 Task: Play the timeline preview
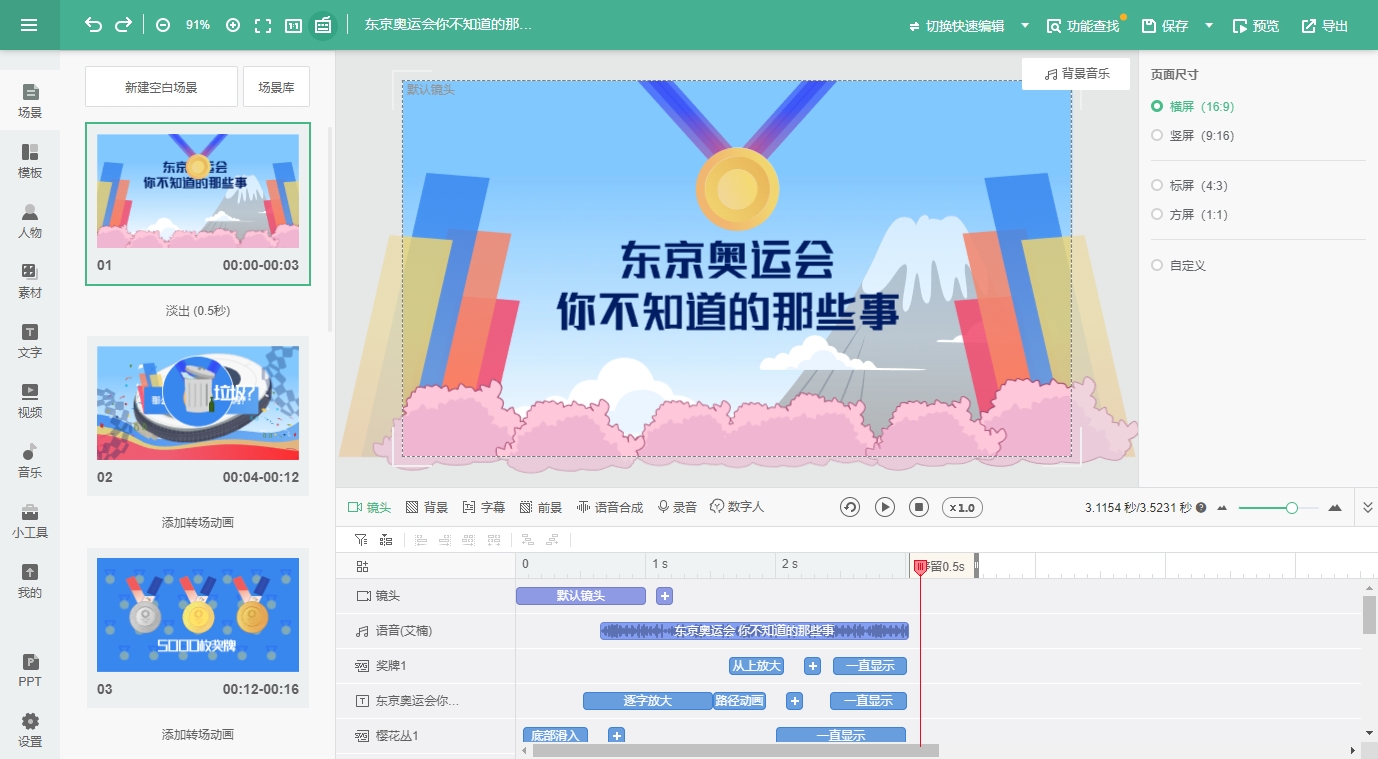885,507
